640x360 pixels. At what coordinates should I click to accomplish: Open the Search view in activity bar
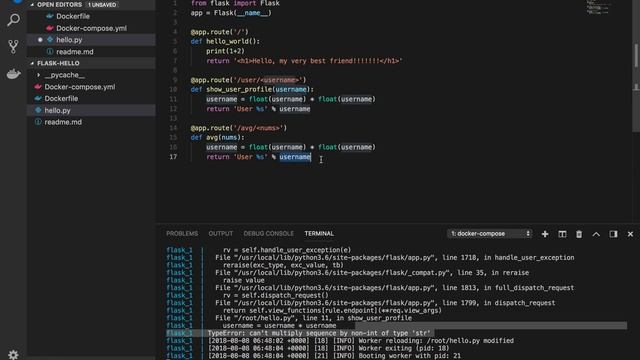click(x=13, y=20)
